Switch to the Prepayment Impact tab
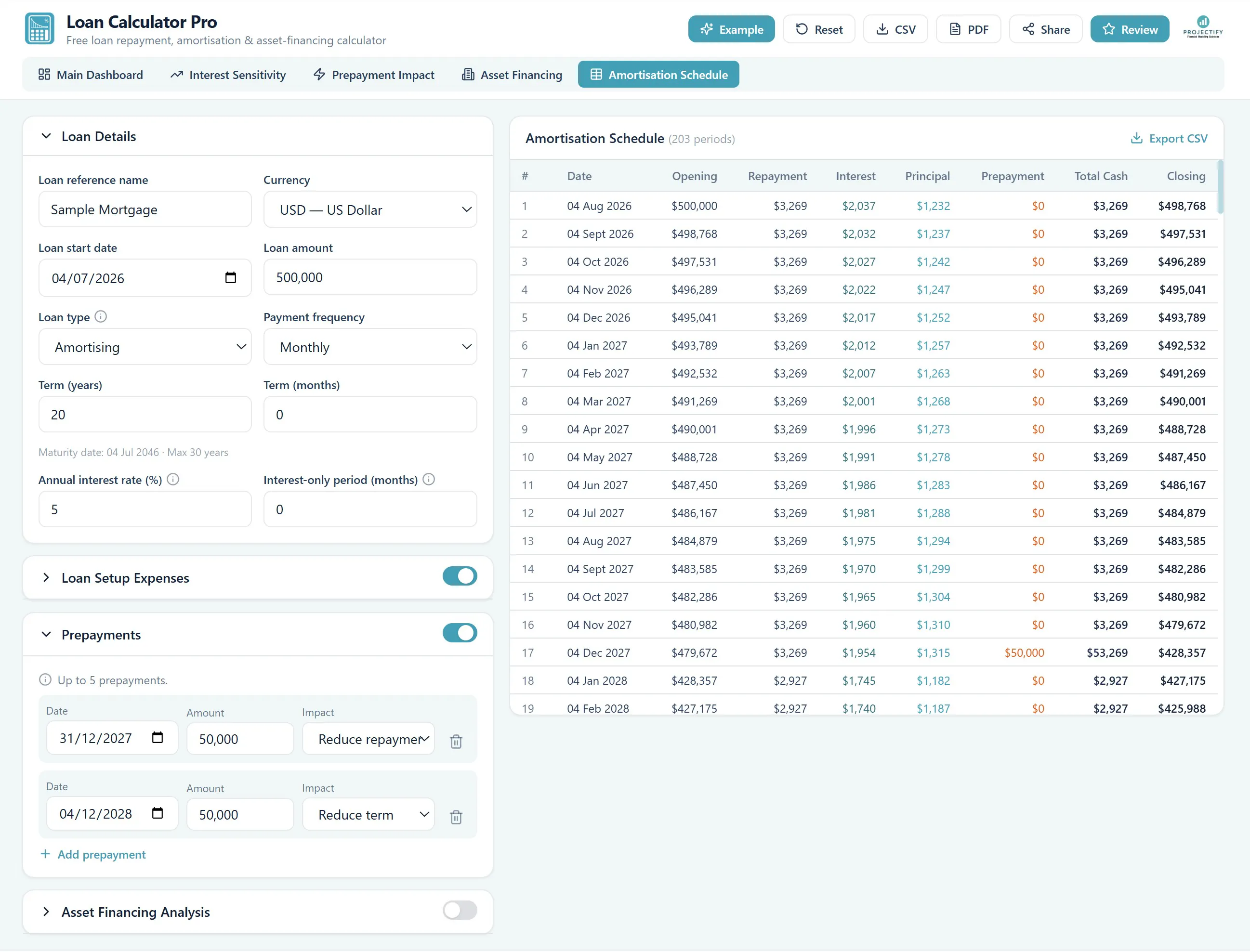This screenshot has width=1250, height=952. [374, 75]
